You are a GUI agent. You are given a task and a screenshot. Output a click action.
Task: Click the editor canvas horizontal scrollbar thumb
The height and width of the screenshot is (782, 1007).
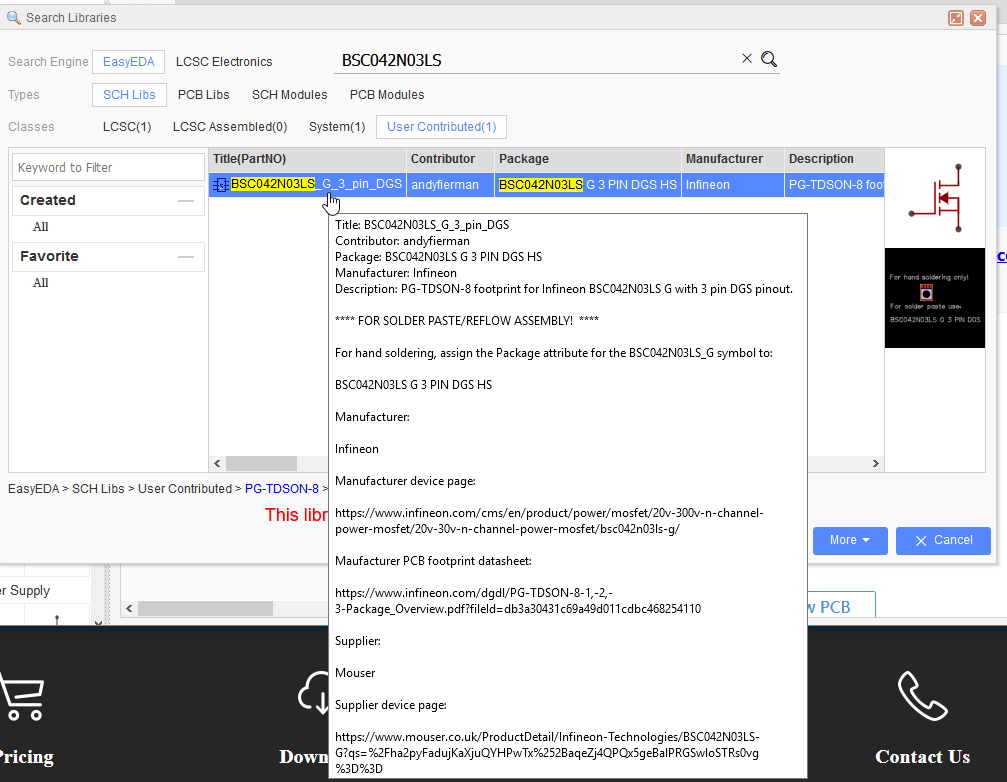point(206,608)
